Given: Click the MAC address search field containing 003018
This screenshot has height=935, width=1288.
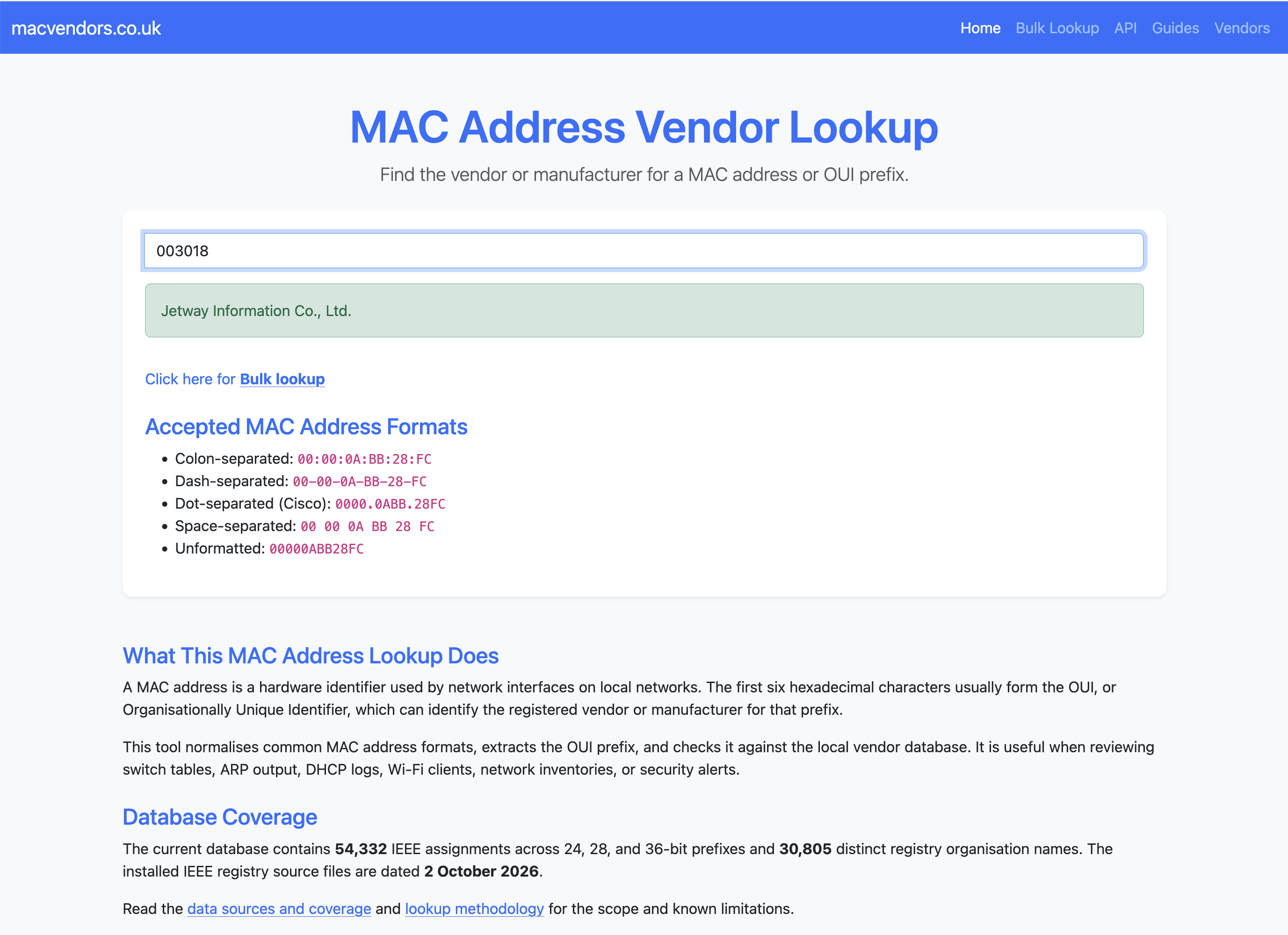Looking at the screenshot, I should click(644, 251).
